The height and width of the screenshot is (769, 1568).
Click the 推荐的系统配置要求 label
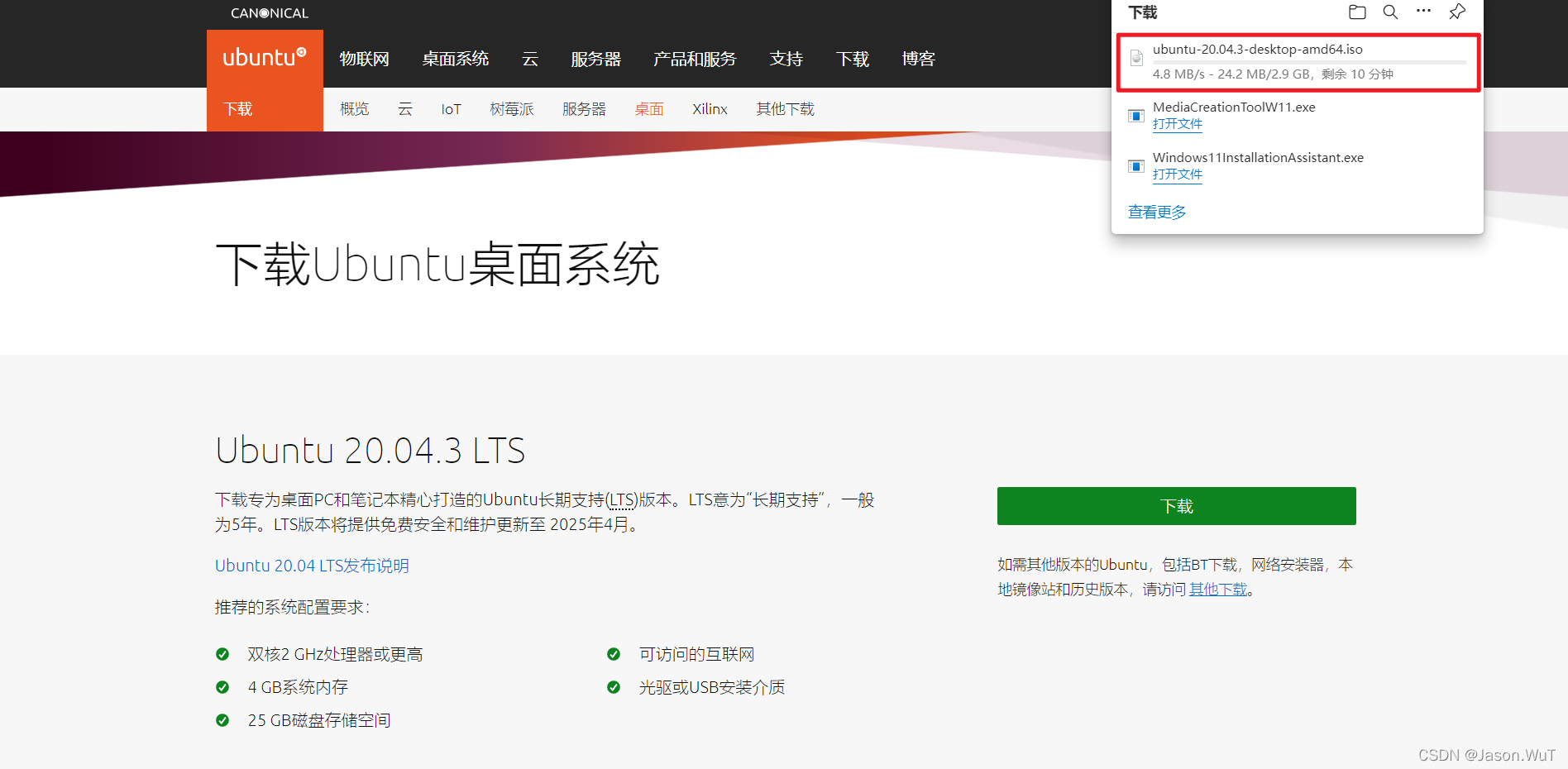[x=292, y=608]
